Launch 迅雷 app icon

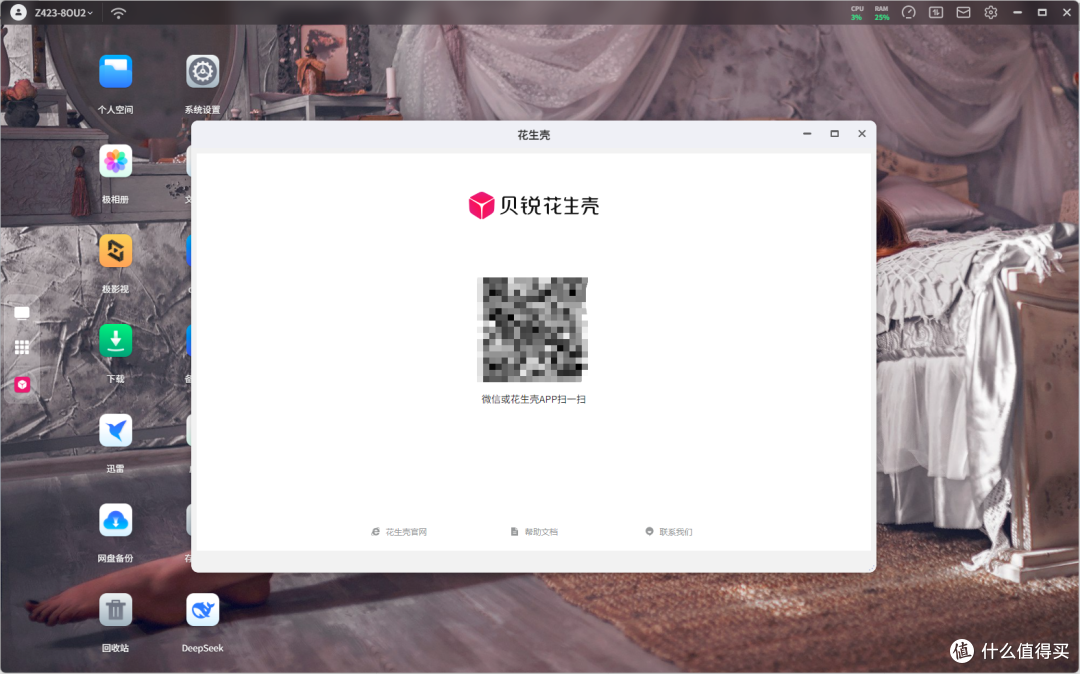coord(115,431)
